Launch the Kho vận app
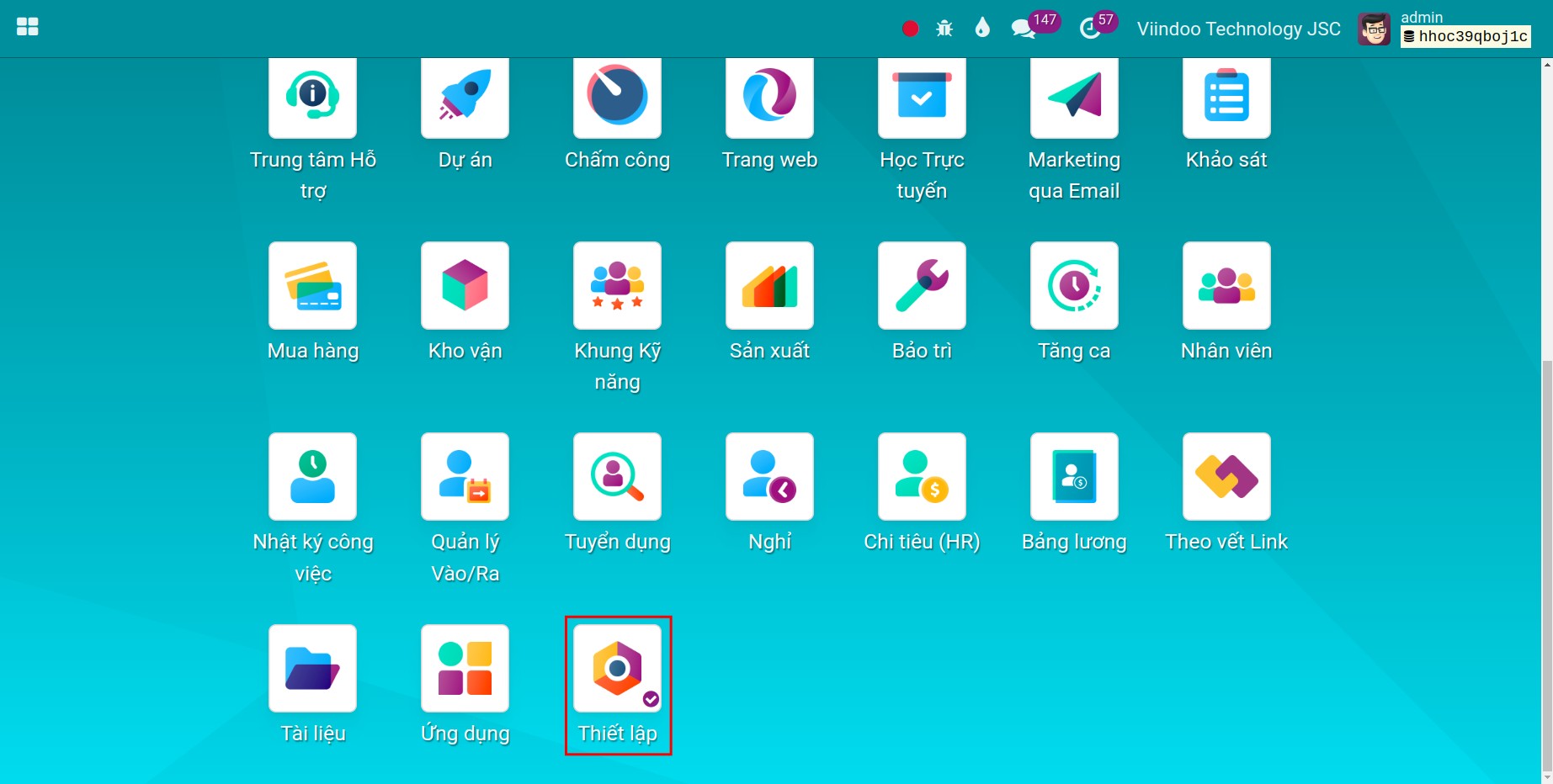Screen dimensions: 1553x784 [x=465, y=285]
